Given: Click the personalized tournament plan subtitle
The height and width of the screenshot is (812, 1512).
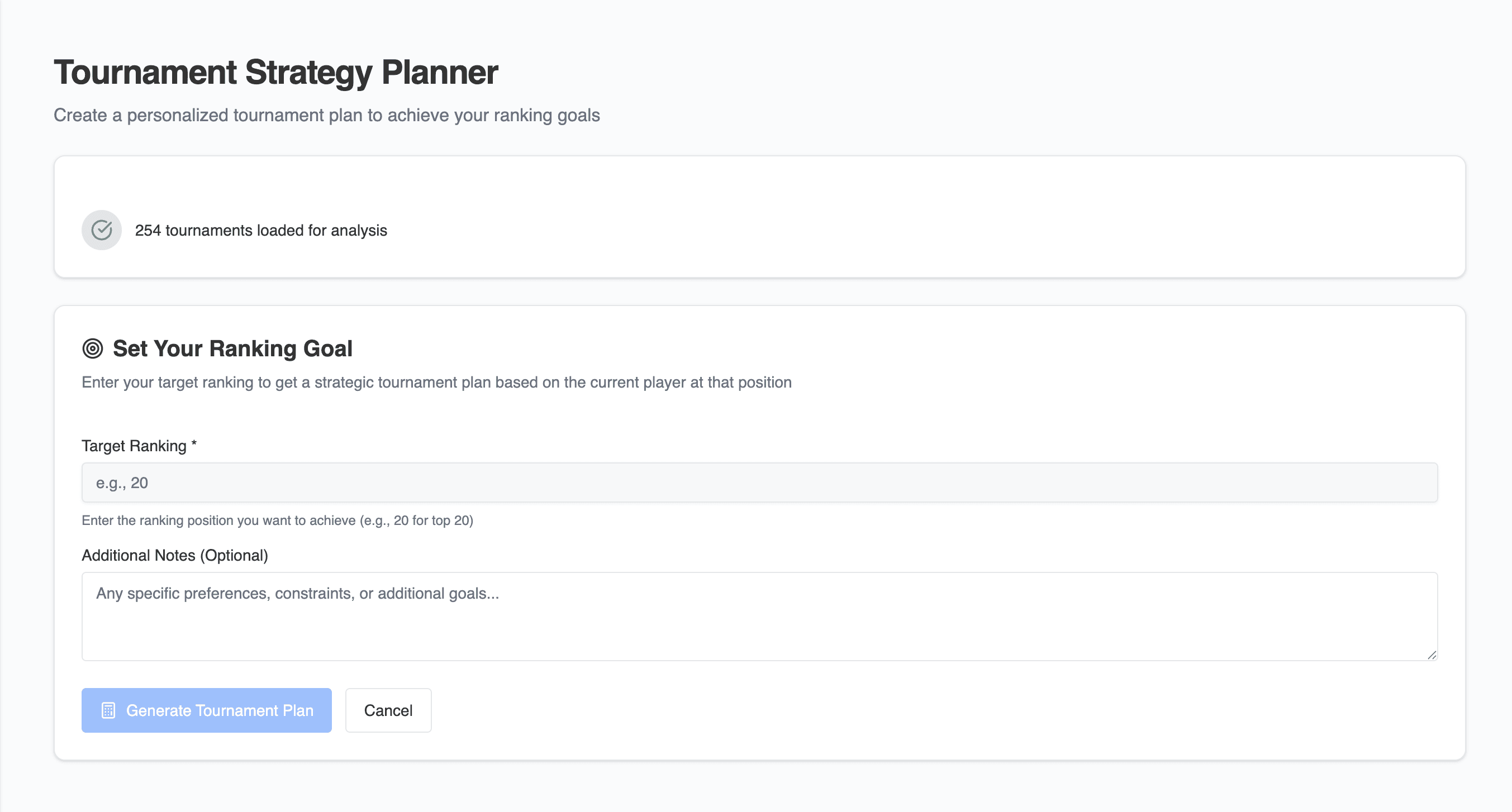Looking at the screenshot, I should pos(326,115).
